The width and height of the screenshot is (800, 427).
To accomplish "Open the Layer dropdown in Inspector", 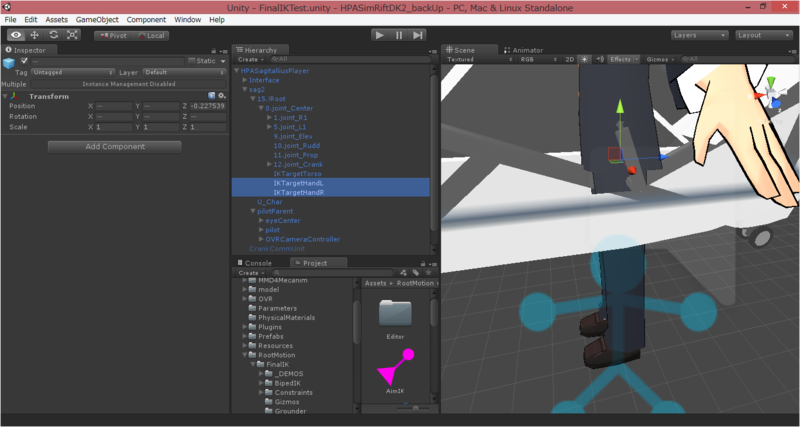I will (x=184, y=72).
